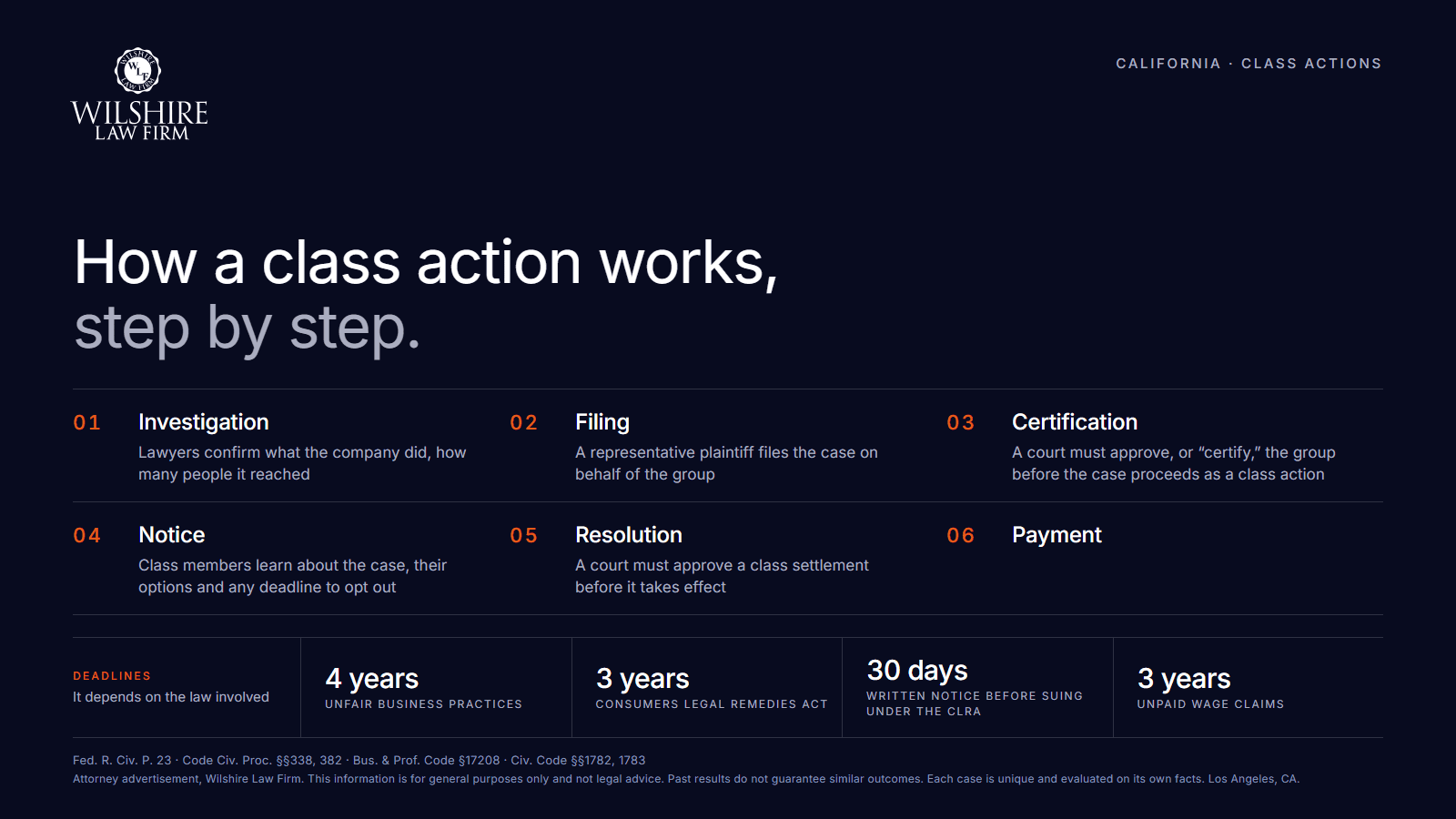Image resolution: width=1456 pixels, height=819 pixels.
Task: Select step number 02
Action: 524,422
